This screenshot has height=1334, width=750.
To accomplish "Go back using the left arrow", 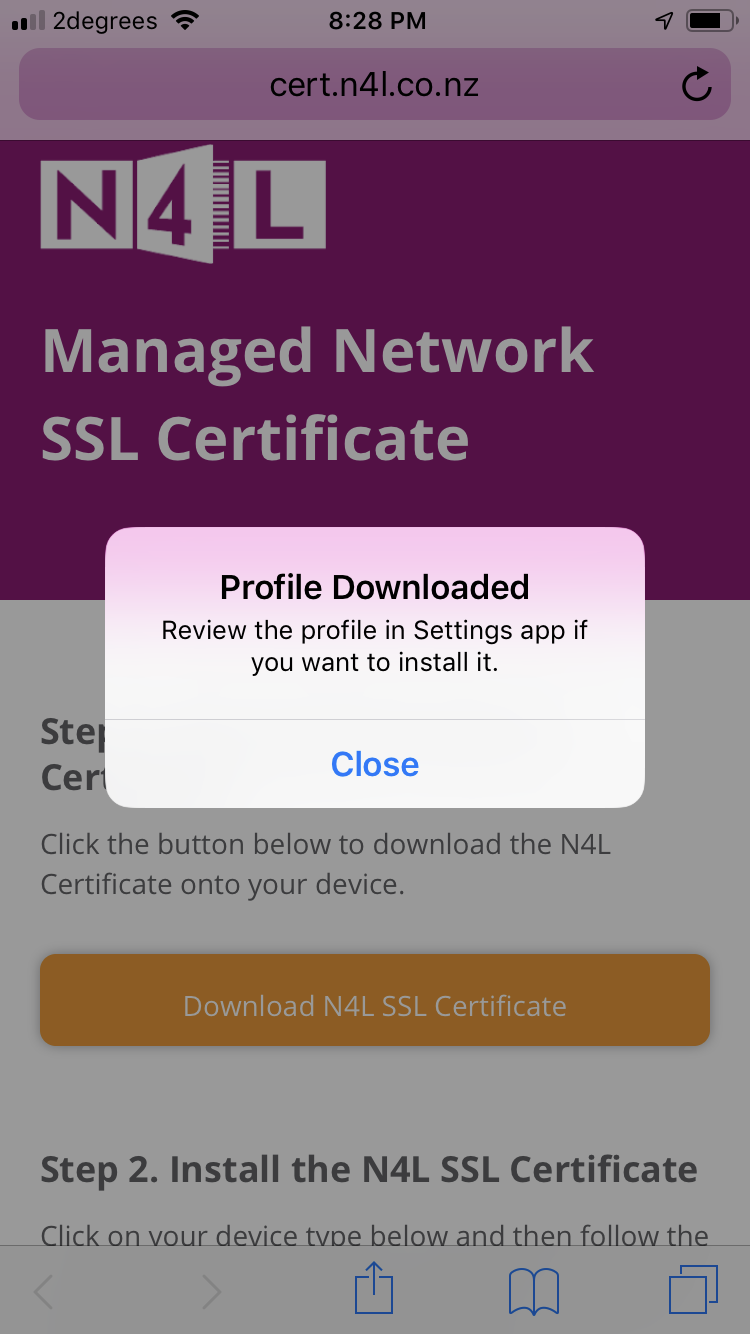I will coord(43,1292).
